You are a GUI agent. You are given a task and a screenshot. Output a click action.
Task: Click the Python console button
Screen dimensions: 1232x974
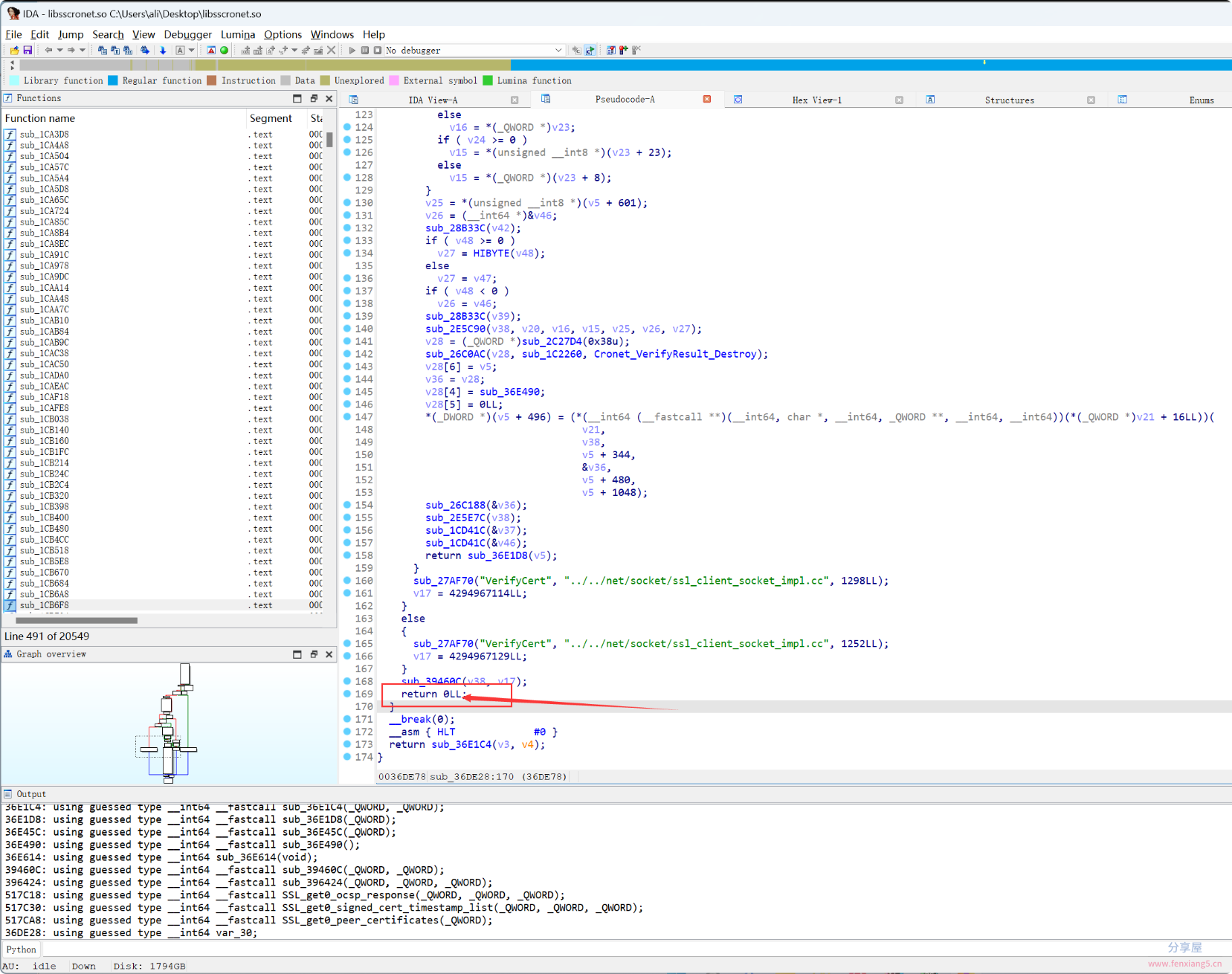[21, 949]
